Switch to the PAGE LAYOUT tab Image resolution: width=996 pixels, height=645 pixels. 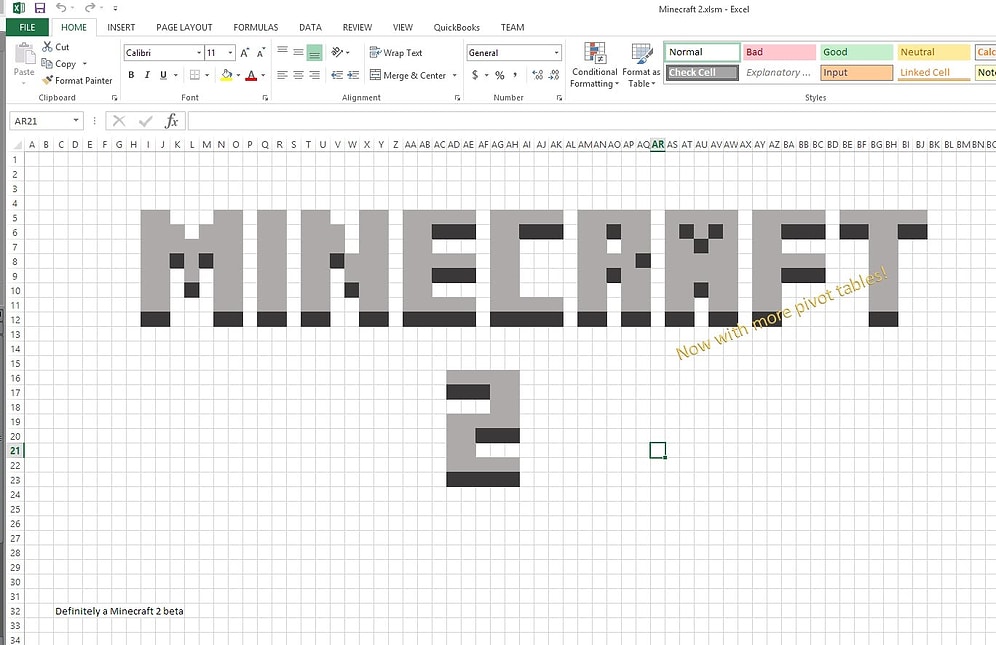tap(184, 27)
